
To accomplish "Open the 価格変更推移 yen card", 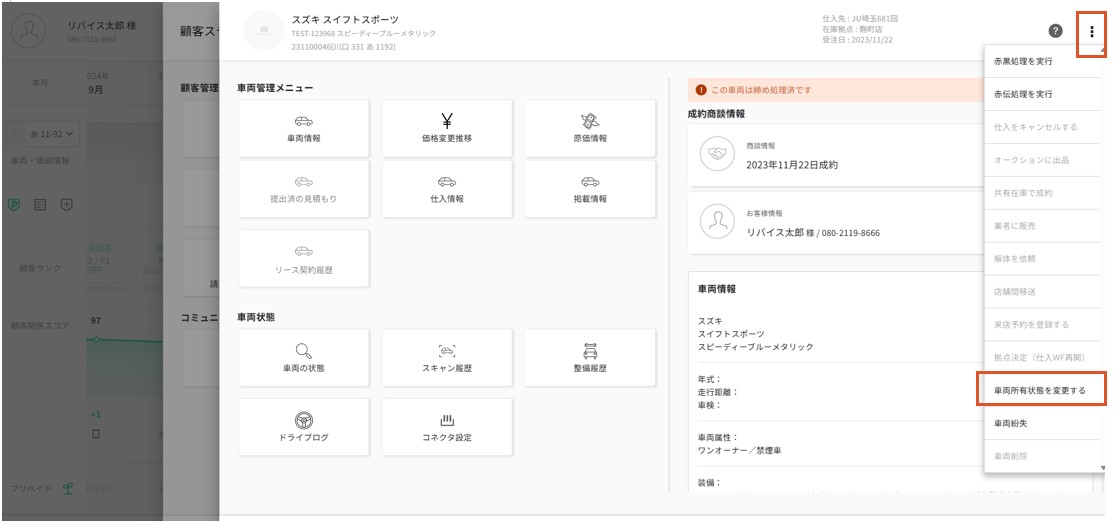I will coord(447,128).
